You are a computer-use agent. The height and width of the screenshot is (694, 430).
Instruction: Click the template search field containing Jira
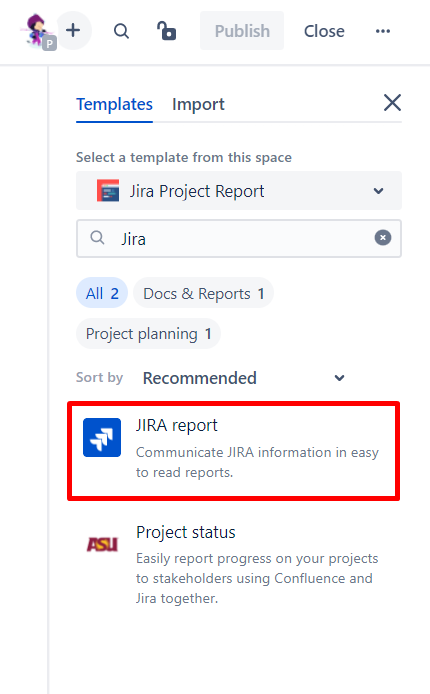pos(239,239)
